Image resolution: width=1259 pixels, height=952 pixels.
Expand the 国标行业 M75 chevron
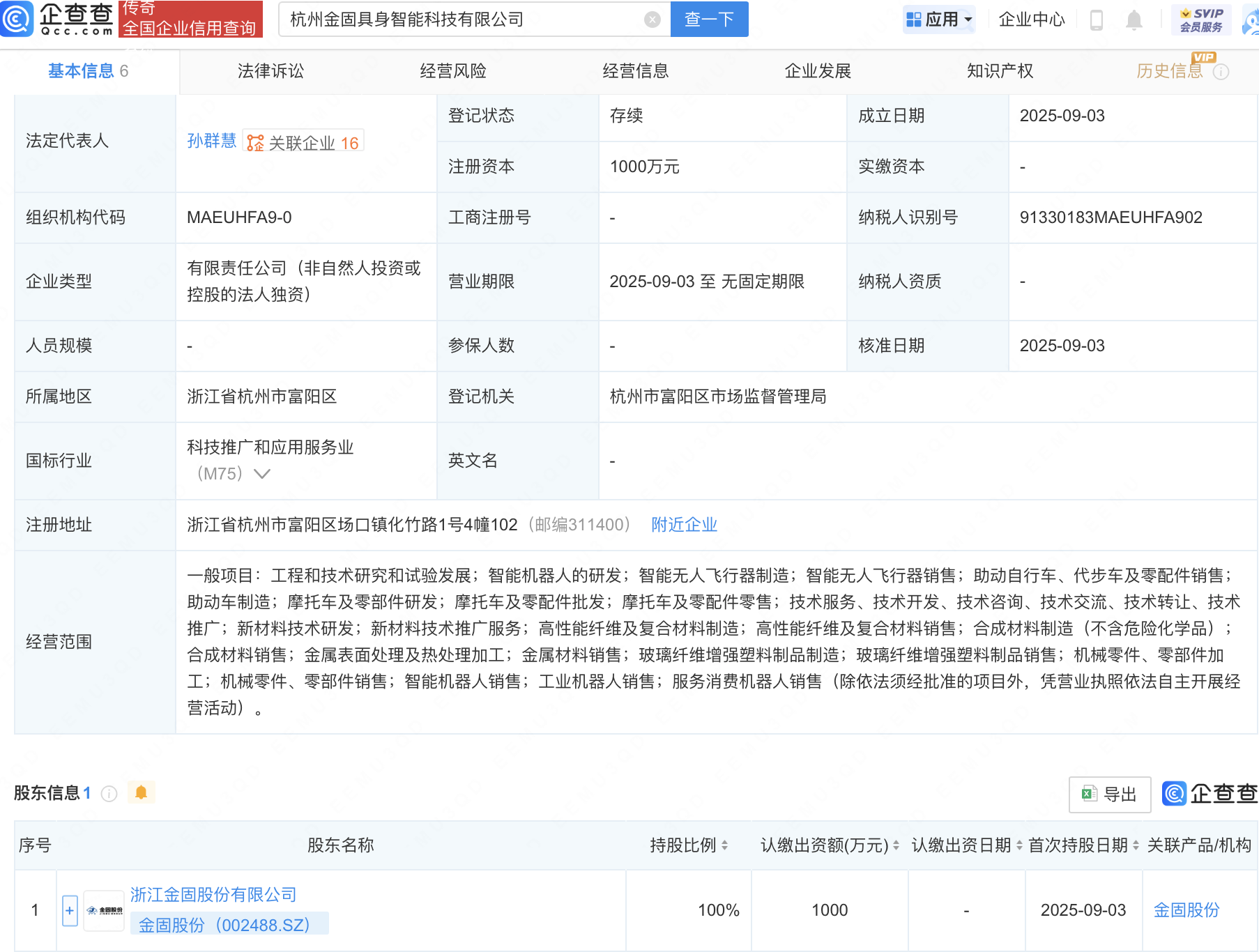click(262, 474)
